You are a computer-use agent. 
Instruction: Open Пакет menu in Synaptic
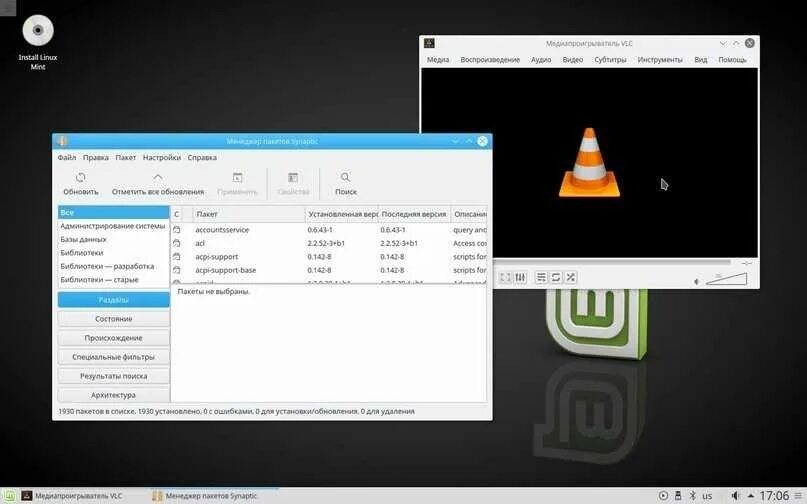click(x=126, y=158)
